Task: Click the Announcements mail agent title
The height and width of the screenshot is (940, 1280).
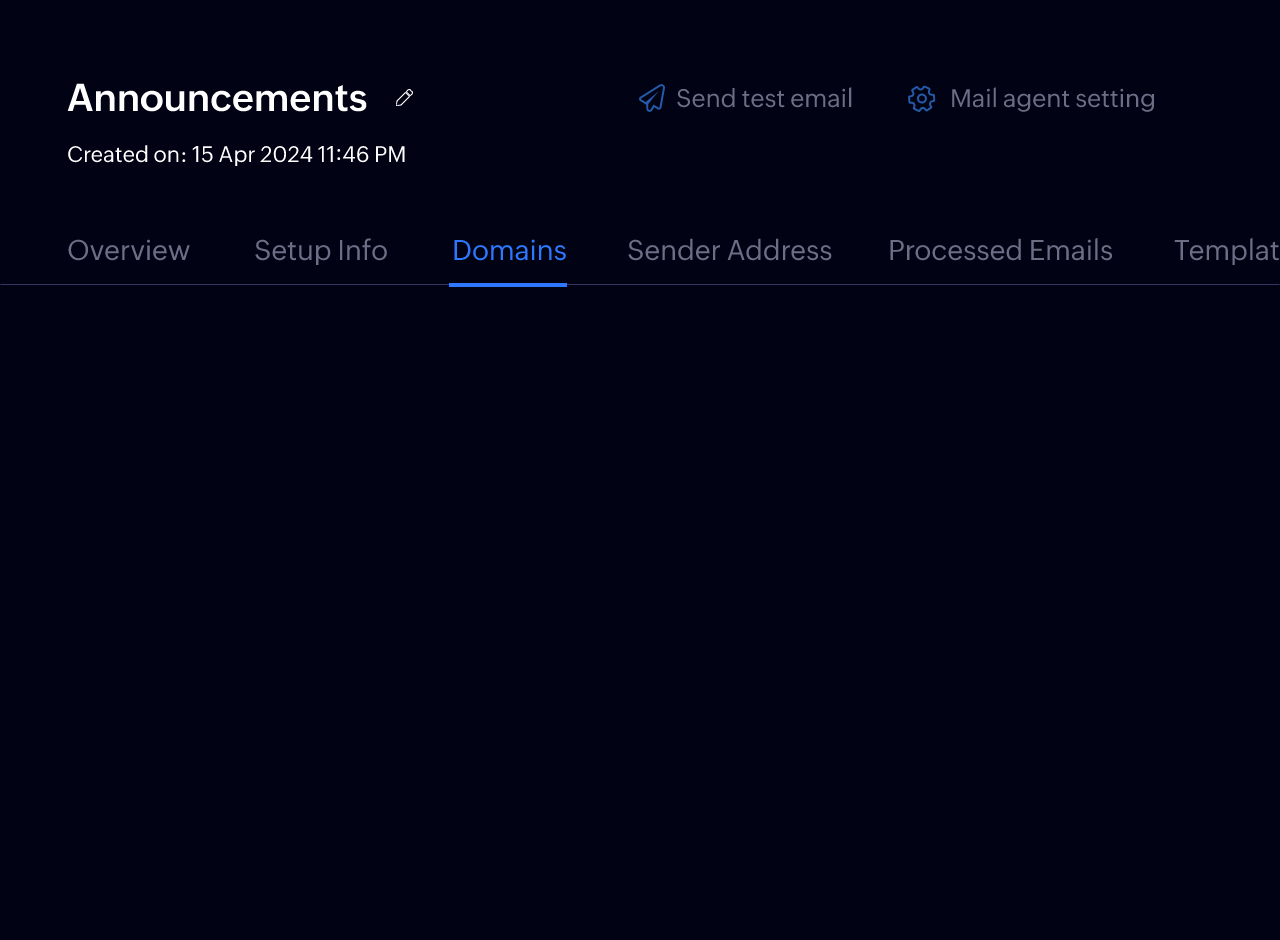Action: point(217,98)
